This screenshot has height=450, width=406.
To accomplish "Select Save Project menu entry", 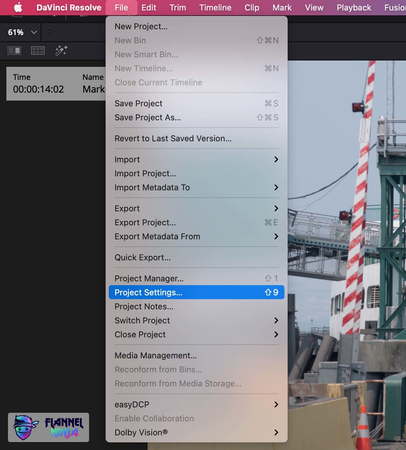I will (x=196, y=103).
